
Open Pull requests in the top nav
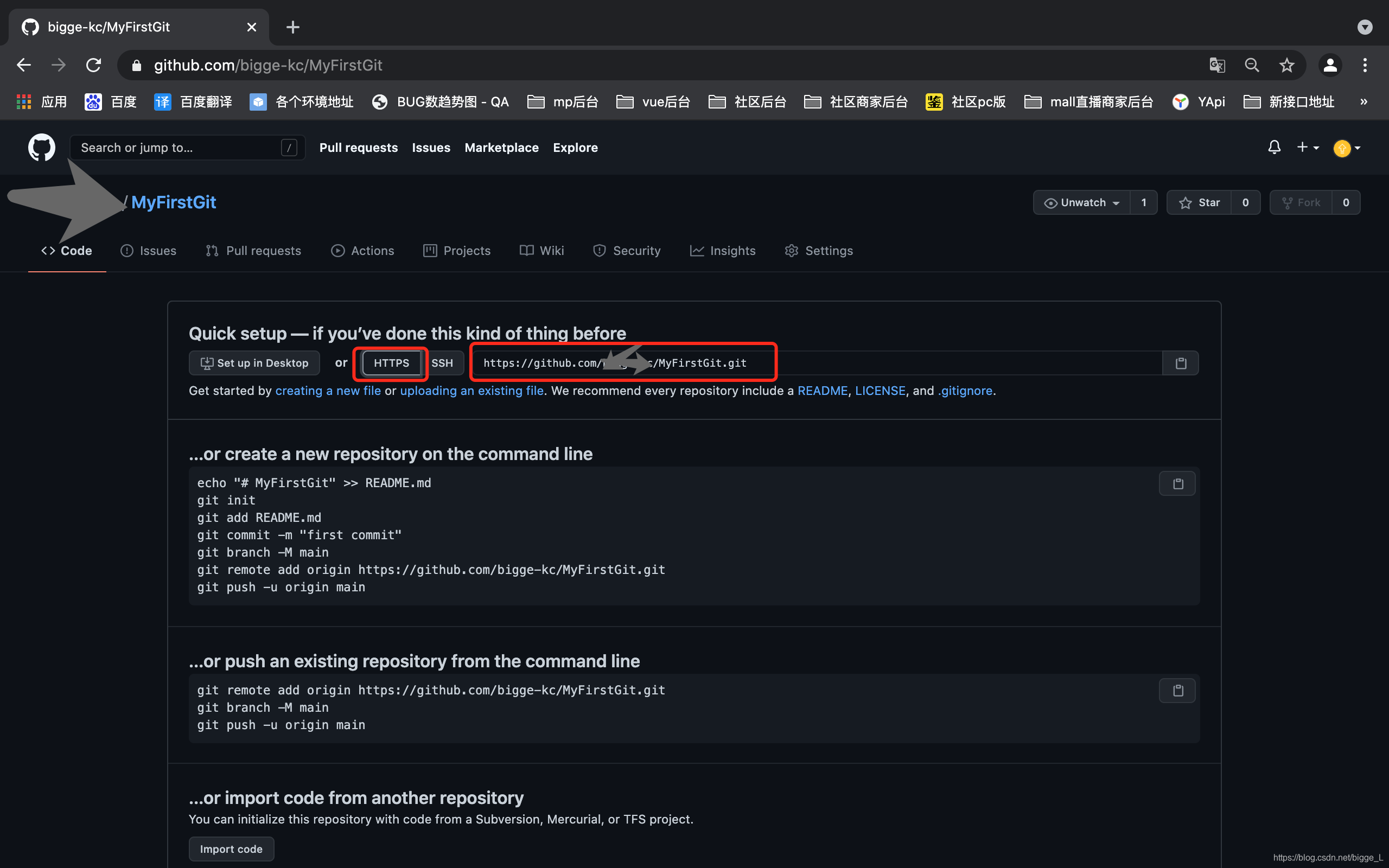click(358, 148)
